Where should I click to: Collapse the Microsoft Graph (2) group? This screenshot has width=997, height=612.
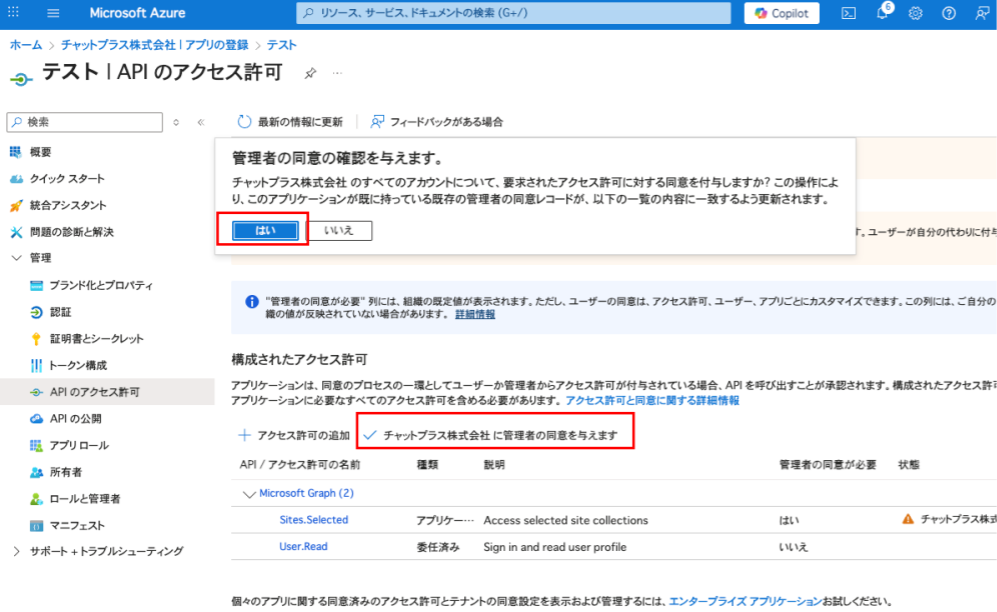249,494
